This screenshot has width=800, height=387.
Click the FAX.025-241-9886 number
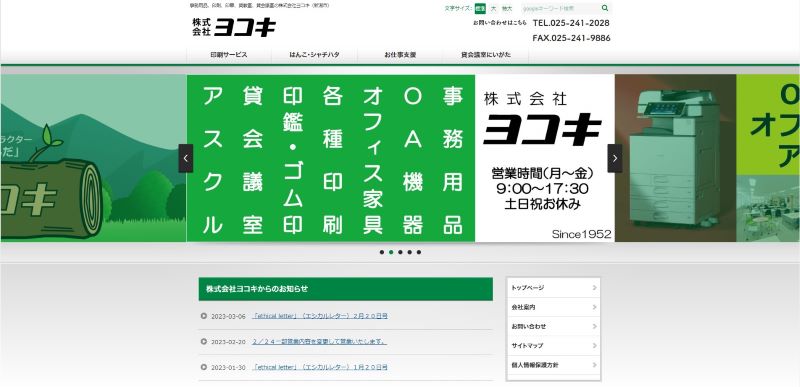[571, 38]
